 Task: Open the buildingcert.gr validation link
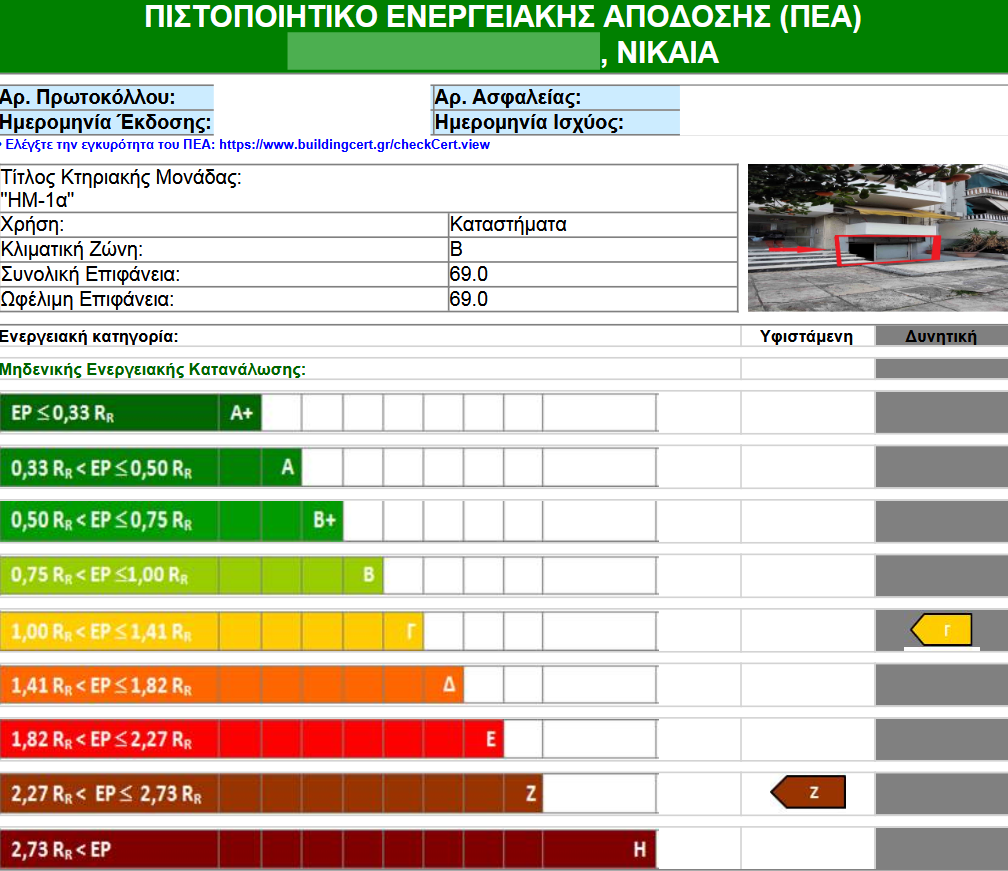pos(354,144)
